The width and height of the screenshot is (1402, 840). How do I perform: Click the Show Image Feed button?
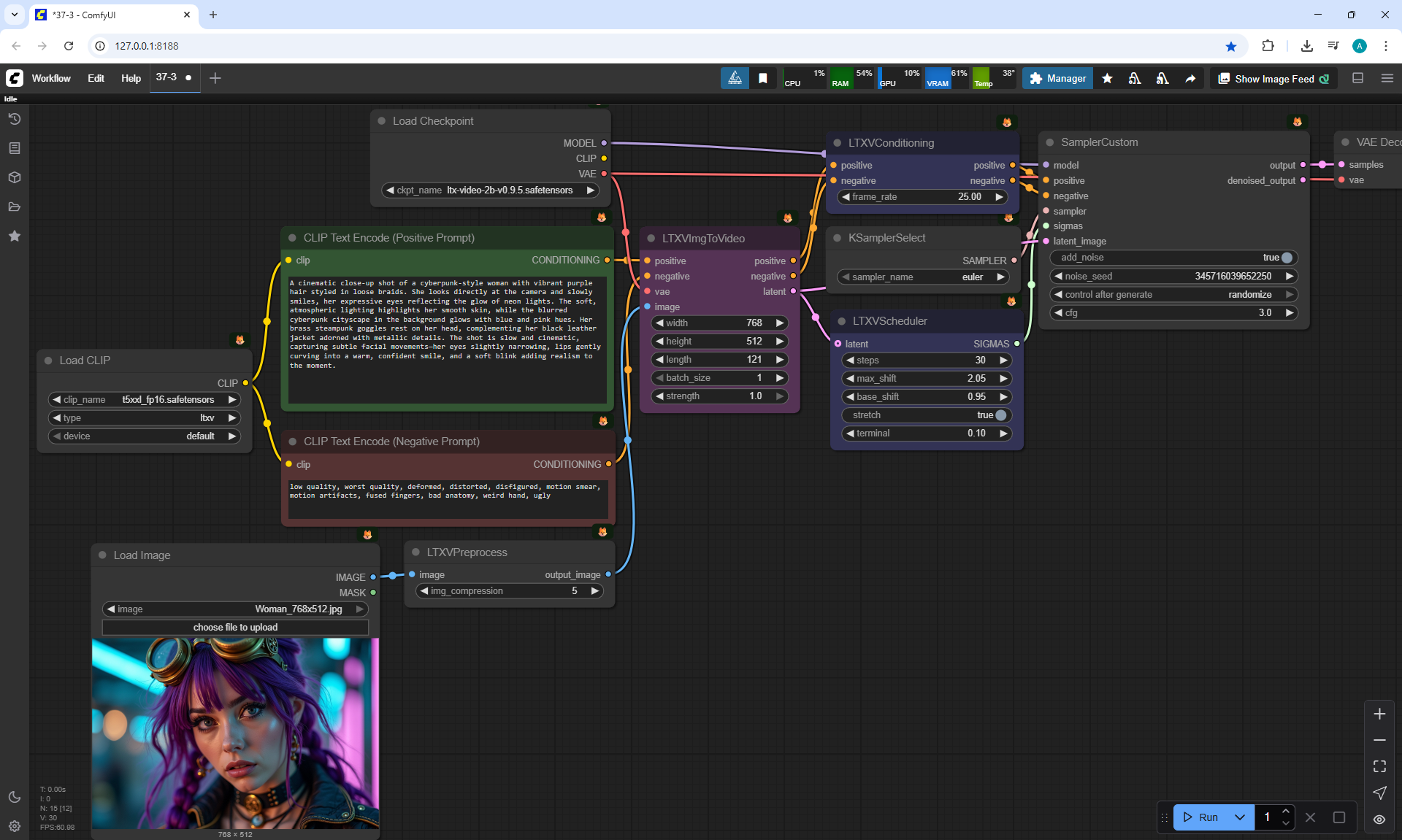point(1273,78)
